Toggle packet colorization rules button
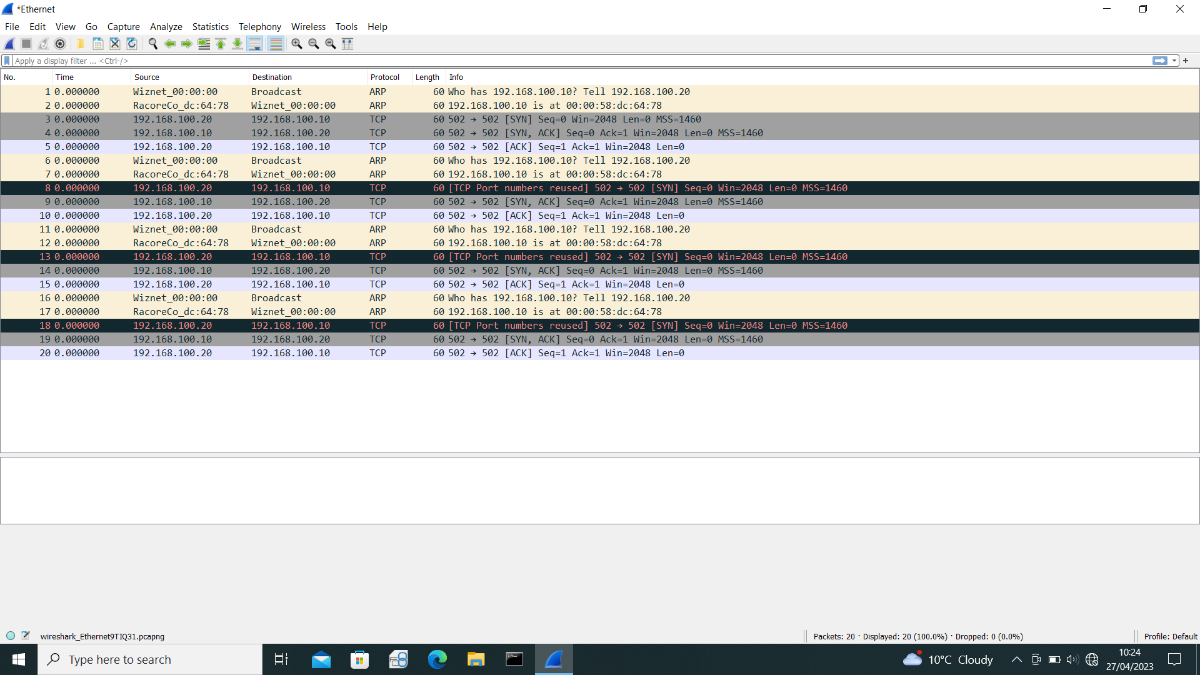Image resolution: width=1200 pixels, height=675 pixels. click(275, 44)
